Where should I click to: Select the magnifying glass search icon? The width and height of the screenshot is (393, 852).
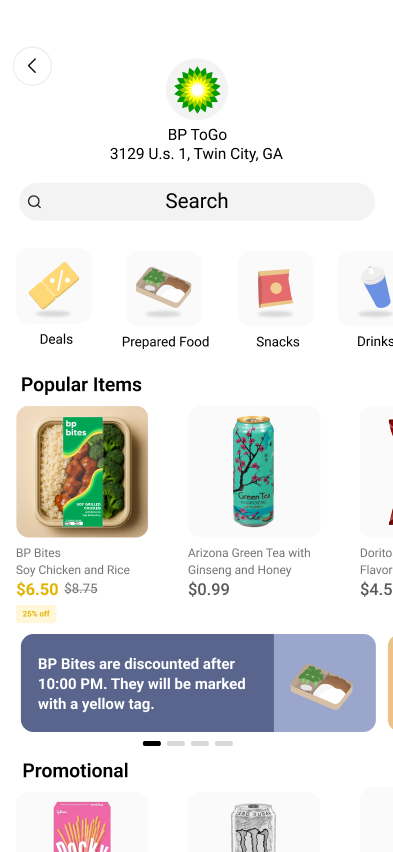pyautogui.click(x=34, y=202)
